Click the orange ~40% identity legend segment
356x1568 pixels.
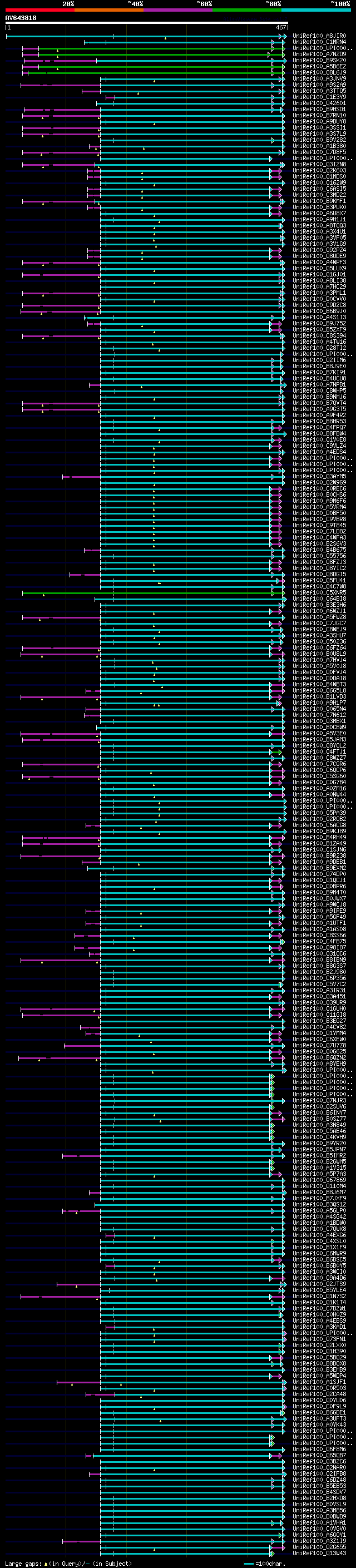[x=108, y=10]
